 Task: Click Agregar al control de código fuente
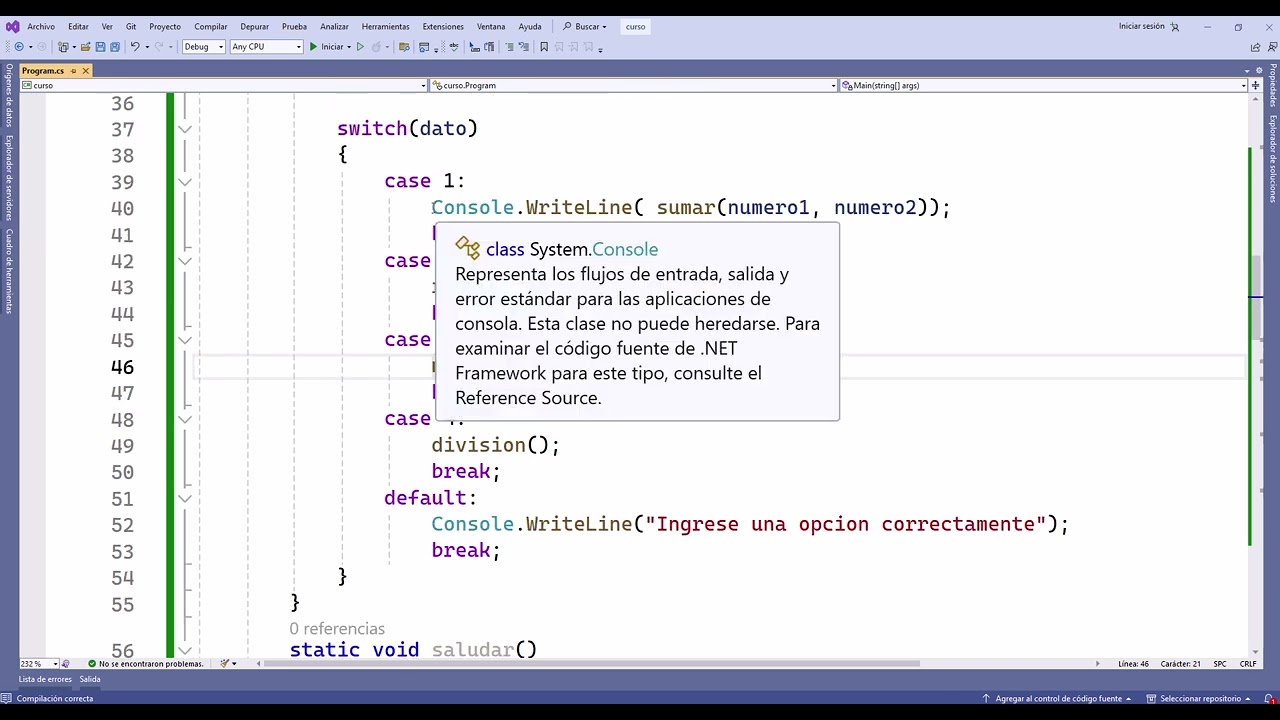point(1056,699)
